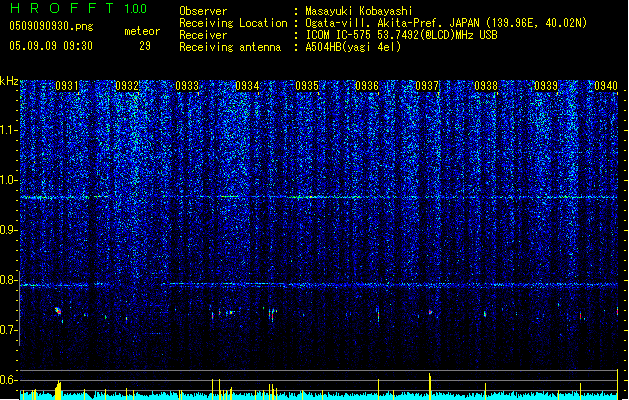Click the 0937 time marker
Screen dimensions: 629x400
point(427,86)
